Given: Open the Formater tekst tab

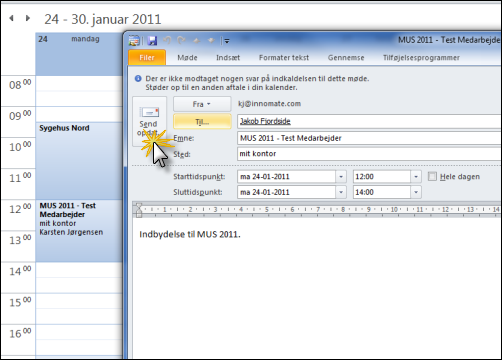Looking at the screenshot, I should tap(284, 58).
